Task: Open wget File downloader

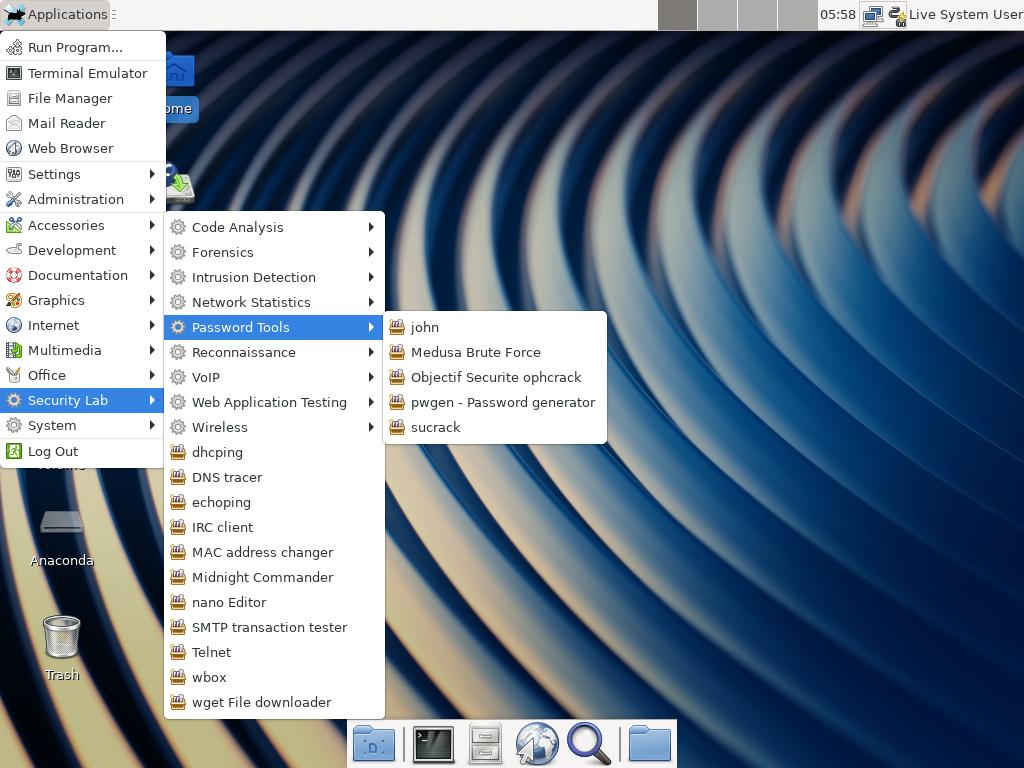Action: coord(274,703)
